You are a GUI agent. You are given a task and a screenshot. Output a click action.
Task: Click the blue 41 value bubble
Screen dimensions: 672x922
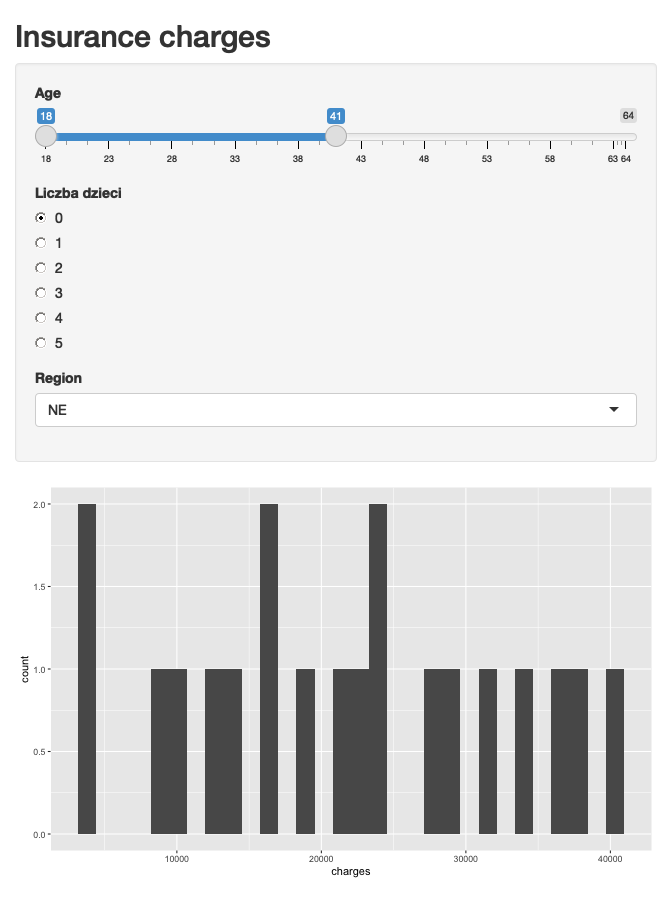(336, 116)
